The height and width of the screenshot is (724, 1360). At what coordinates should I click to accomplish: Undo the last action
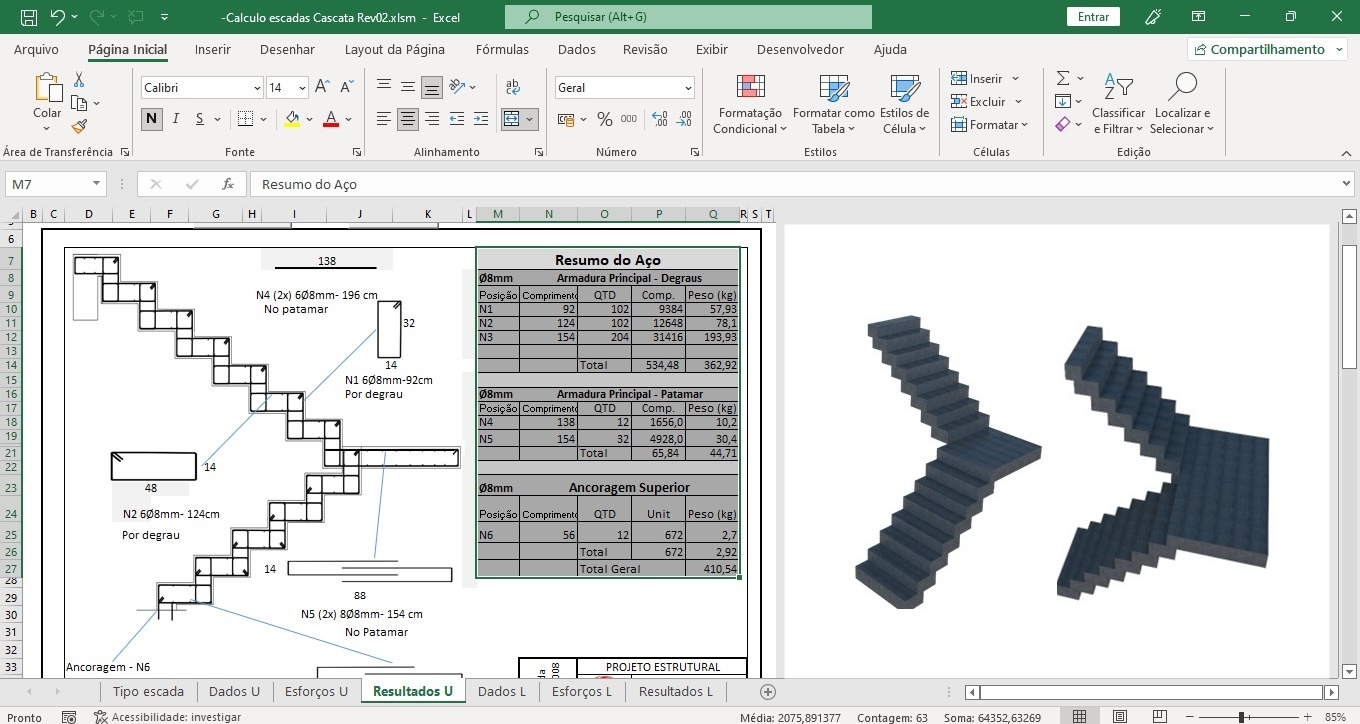(x=57, y=17)
